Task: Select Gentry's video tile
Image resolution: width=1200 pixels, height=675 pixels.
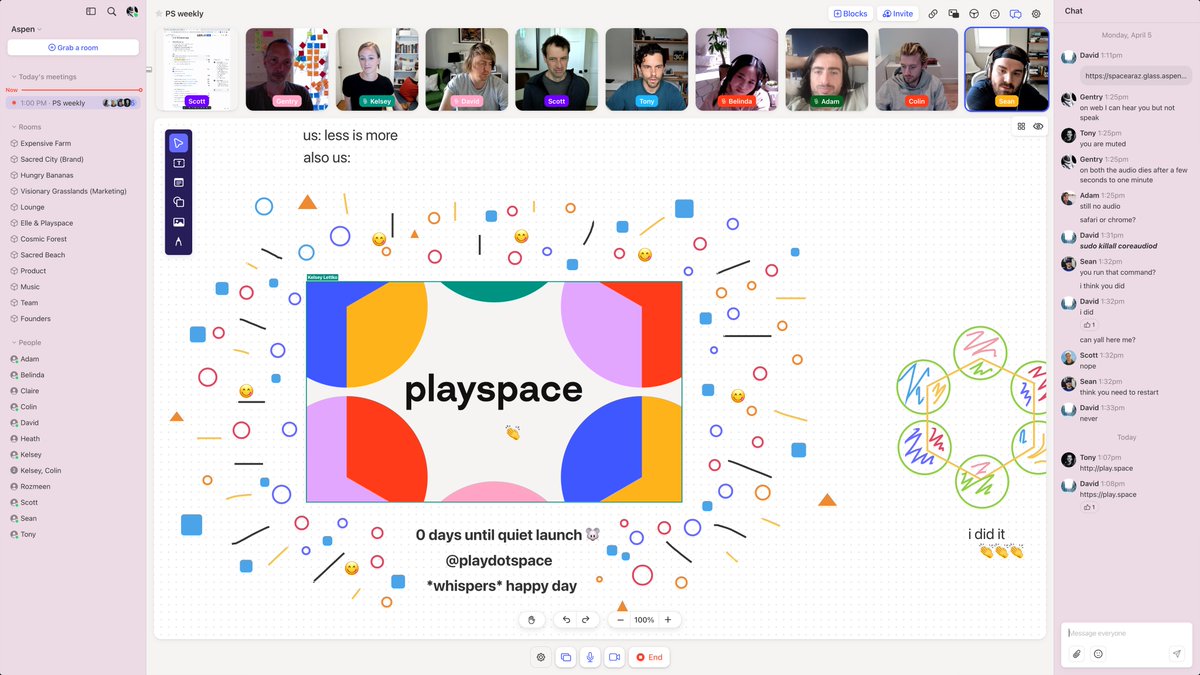Action: tap(287, 69)
